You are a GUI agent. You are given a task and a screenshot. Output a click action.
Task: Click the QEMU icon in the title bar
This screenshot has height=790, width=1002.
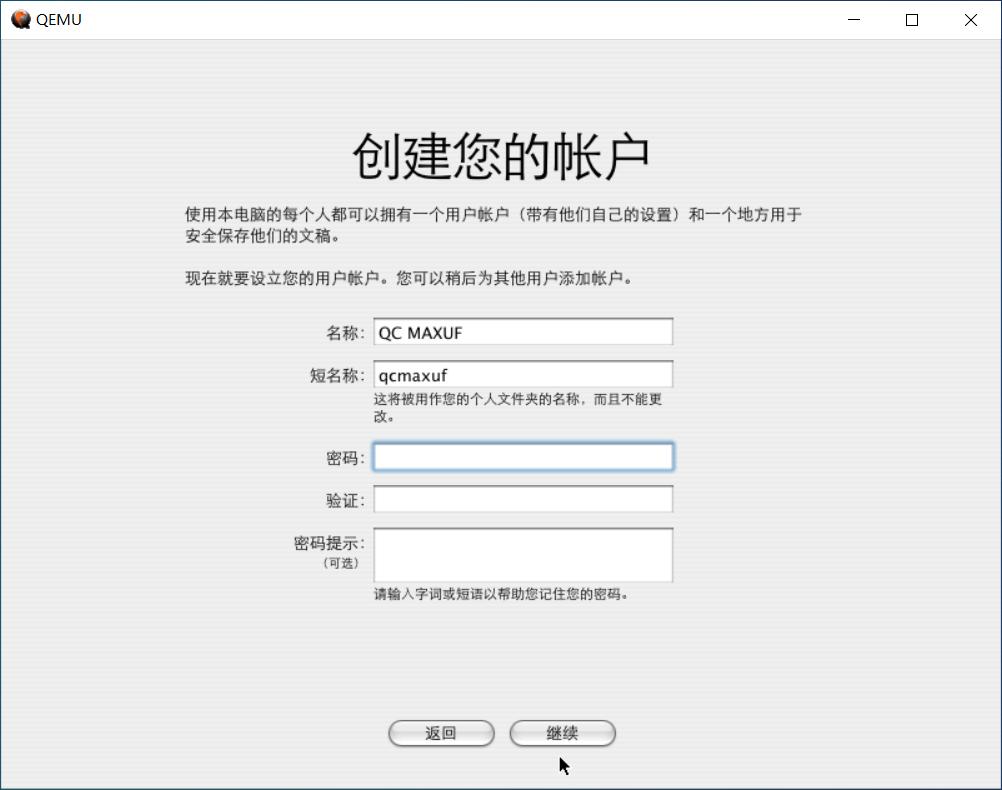20,19
